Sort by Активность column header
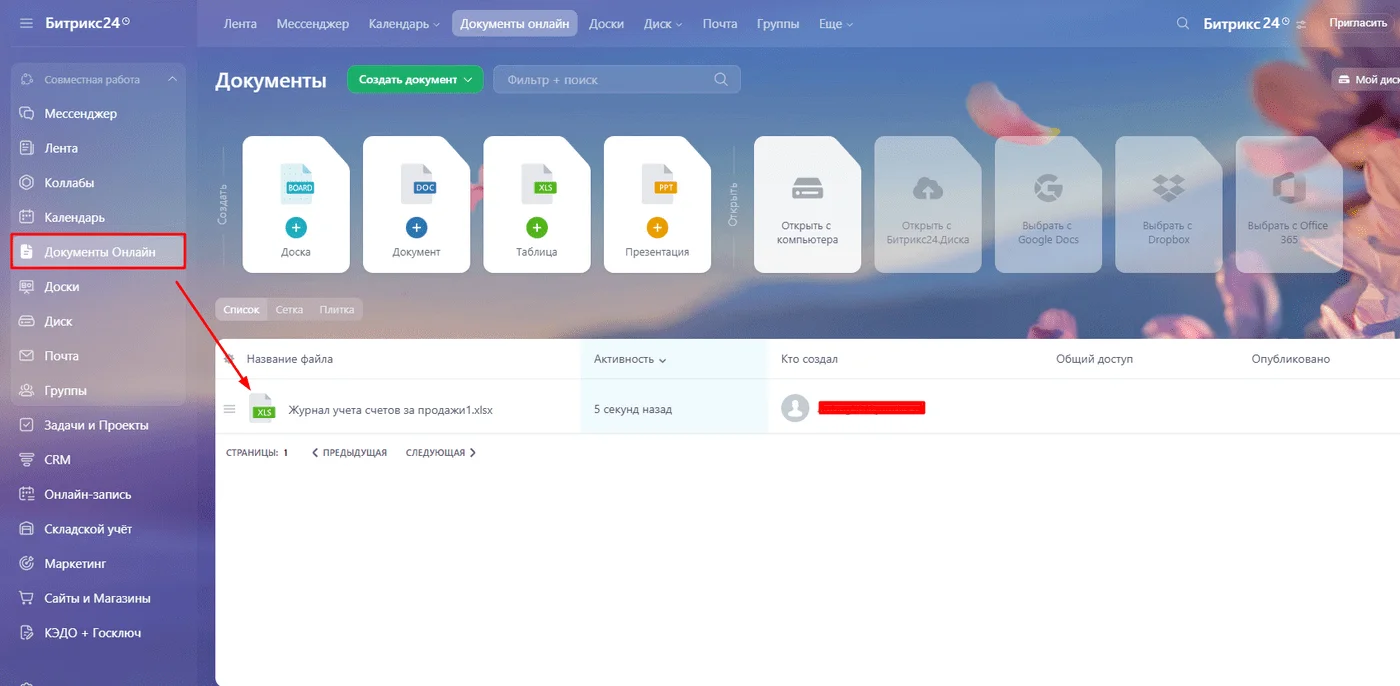1400x686 pixels. 630,359
